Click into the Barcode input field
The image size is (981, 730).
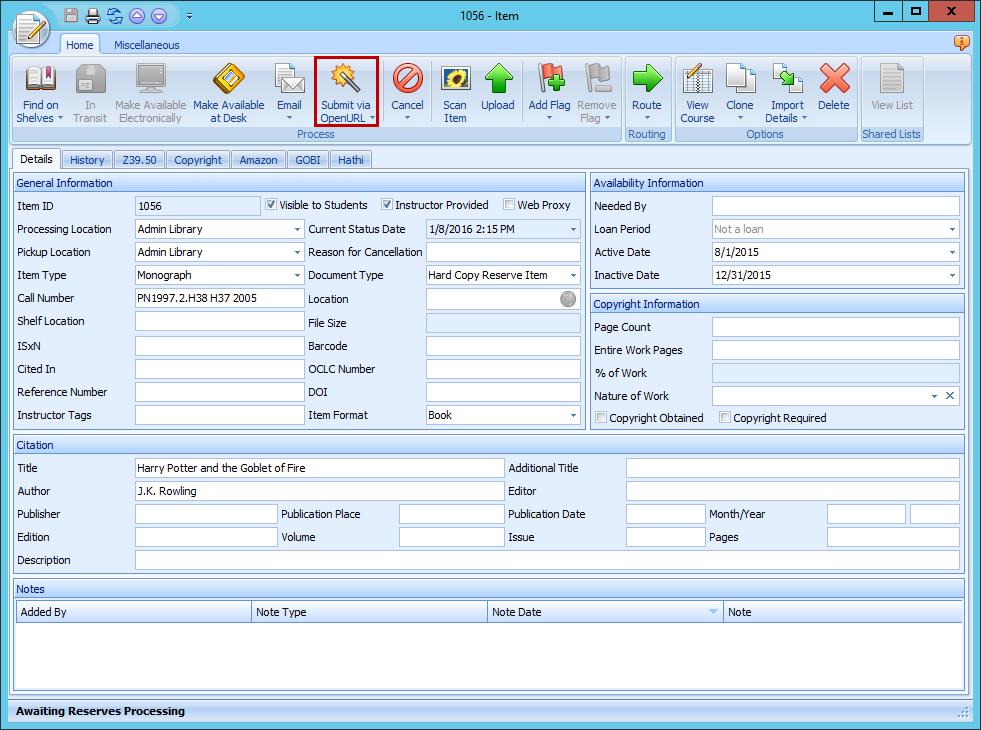[503, 346]
